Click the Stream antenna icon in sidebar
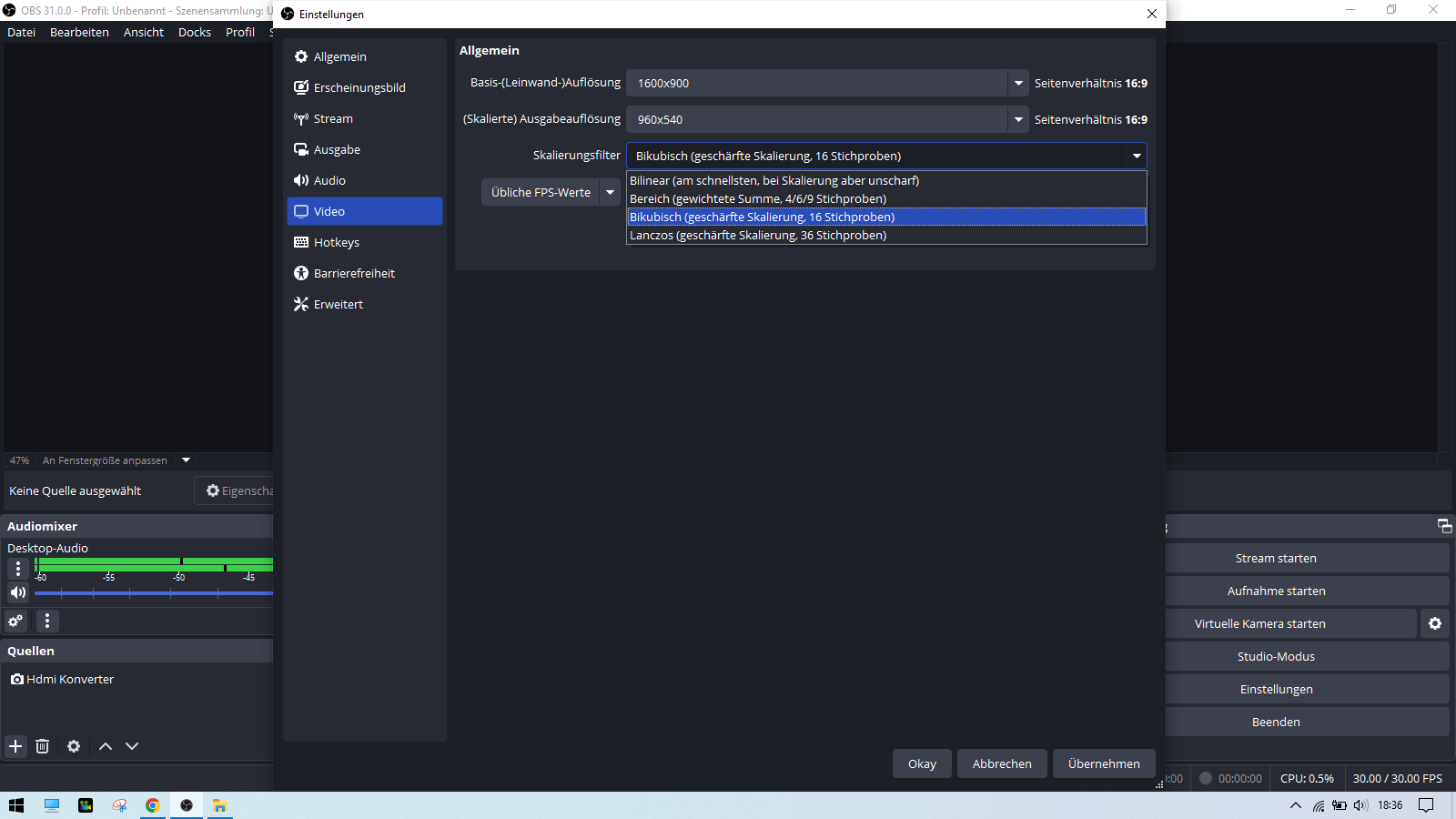 click(301, 118)
